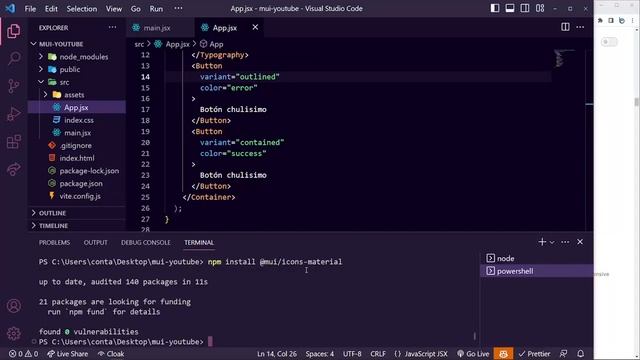This screenshot has width=640, height=360.
Task: Click Prettier in the status bar
Action: point(534,354)
